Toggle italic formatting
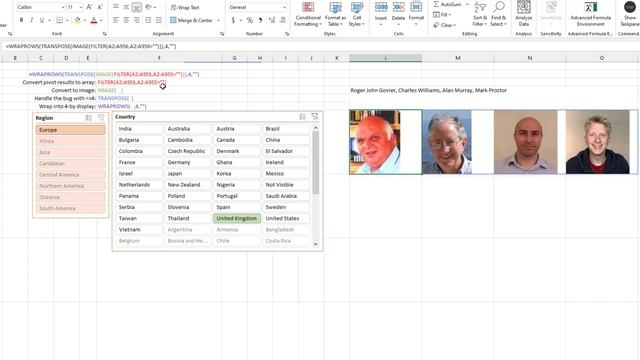Screen dimensions: 640x360 click(x=31, y=20)
